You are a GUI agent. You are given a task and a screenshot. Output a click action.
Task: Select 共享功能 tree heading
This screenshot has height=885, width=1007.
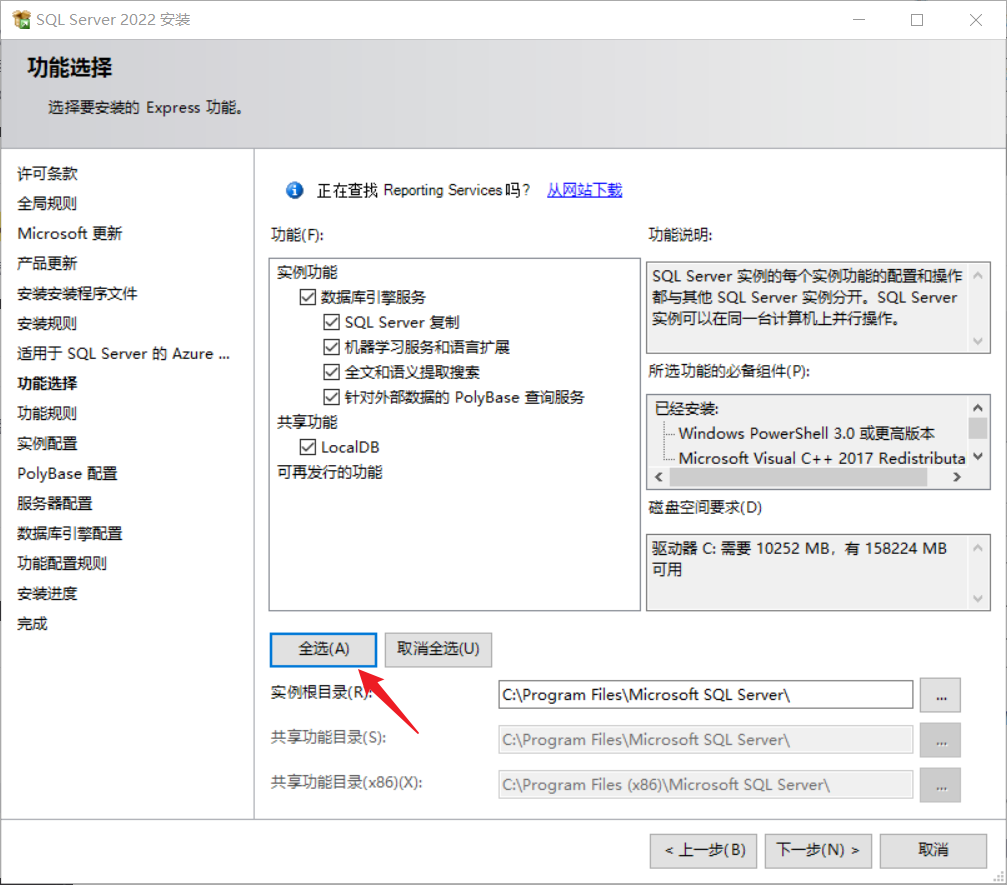307,422
